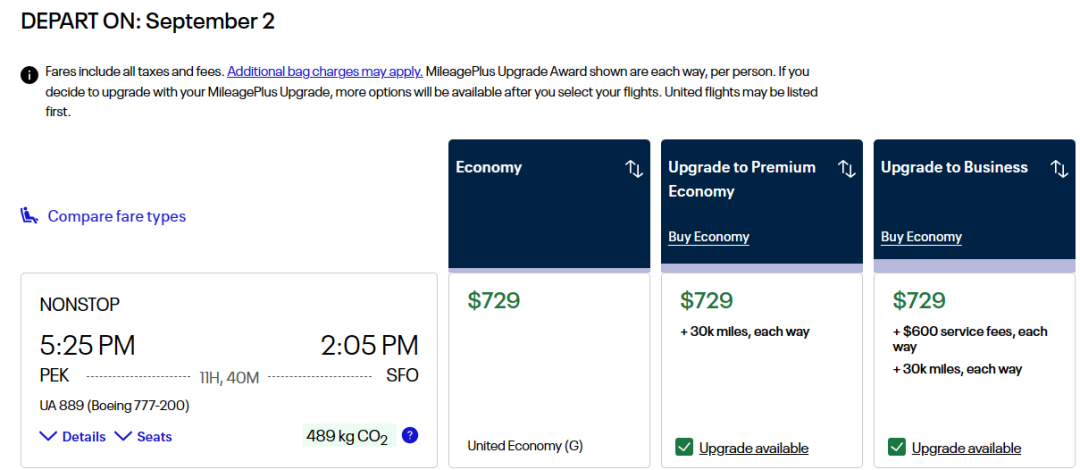Click Upgrade available link in Premium Economy
Image resolution: width=1080 pixels, height=470 pixels.
pyautogui.click(x=753, y=448)
